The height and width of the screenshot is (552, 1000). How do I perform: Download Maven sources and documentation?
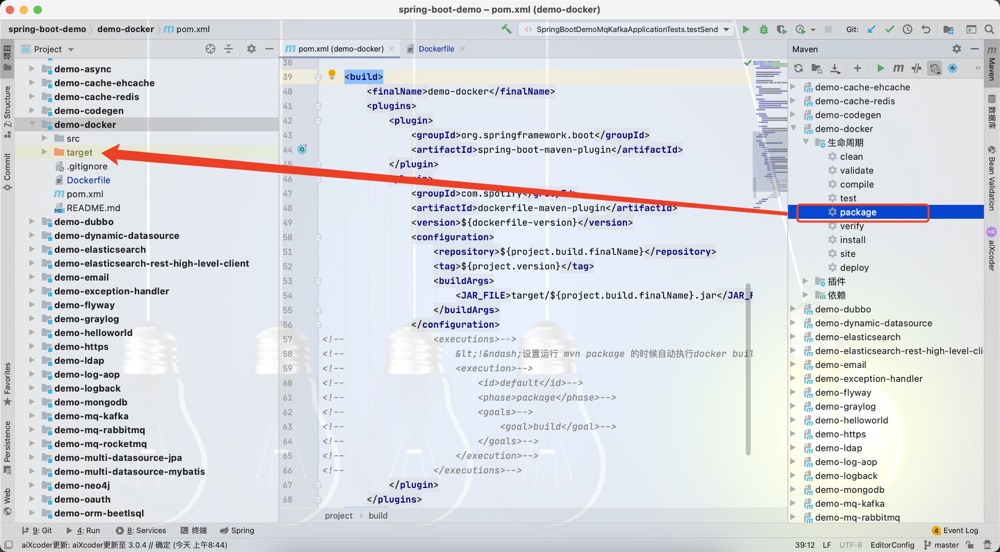click(835, 68)
